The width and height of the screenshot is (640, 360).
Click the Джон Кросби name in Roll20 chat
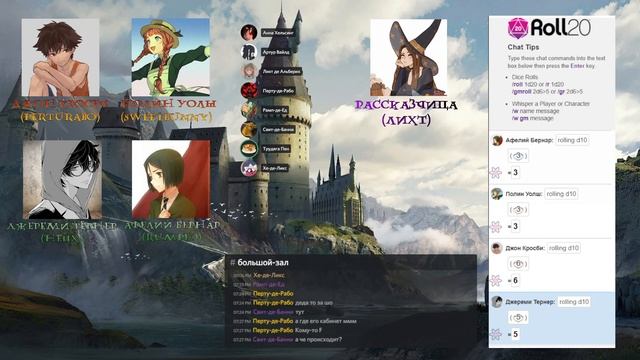525,248
